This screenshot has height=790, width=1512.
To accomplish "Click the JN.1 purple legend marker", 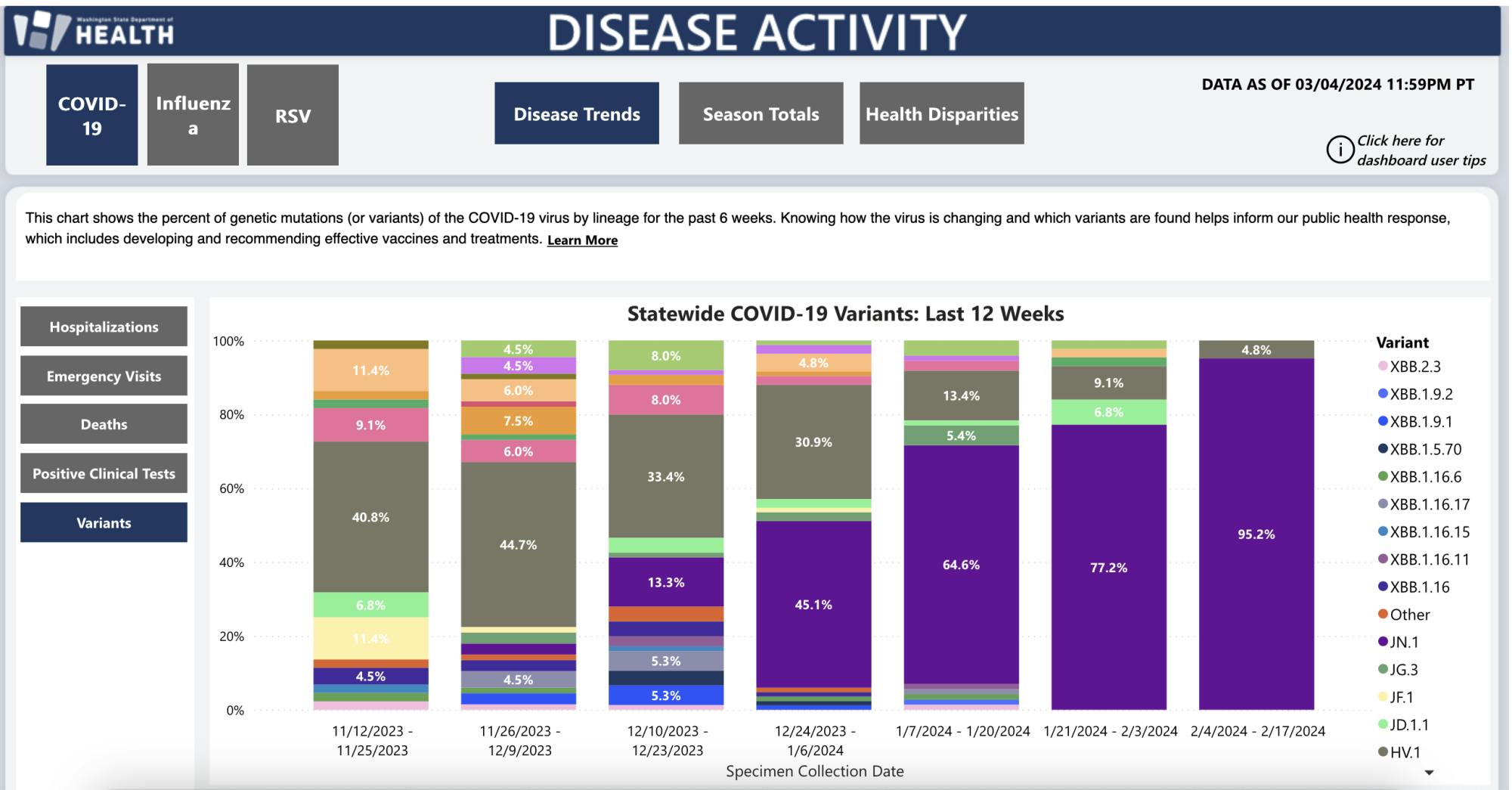I will coord(1383,643).
